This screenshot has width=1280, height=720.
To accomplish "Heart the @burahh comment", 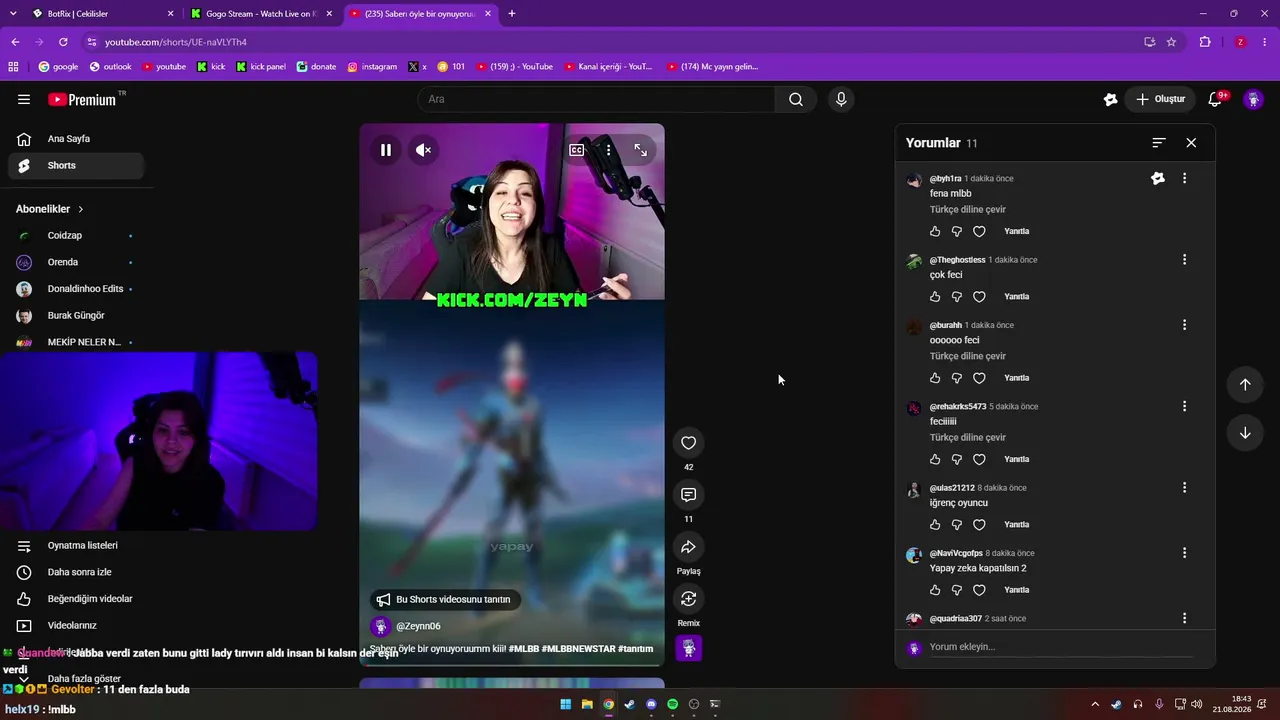I will tap(979, 378).
